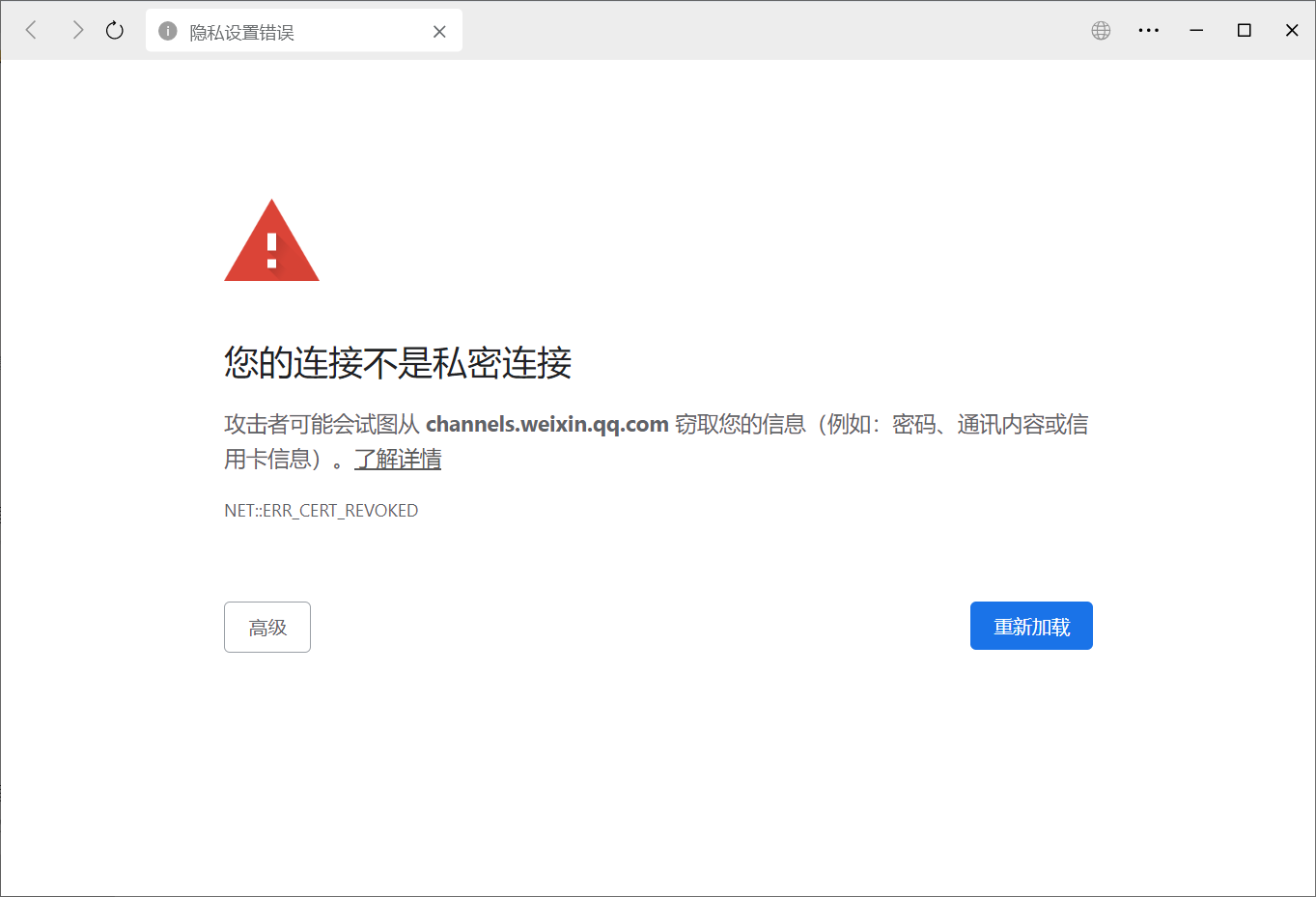The height and width of the screenshot is (897, 1316).
Task: Click the 高级 button
Action: [x=267, y=628]
